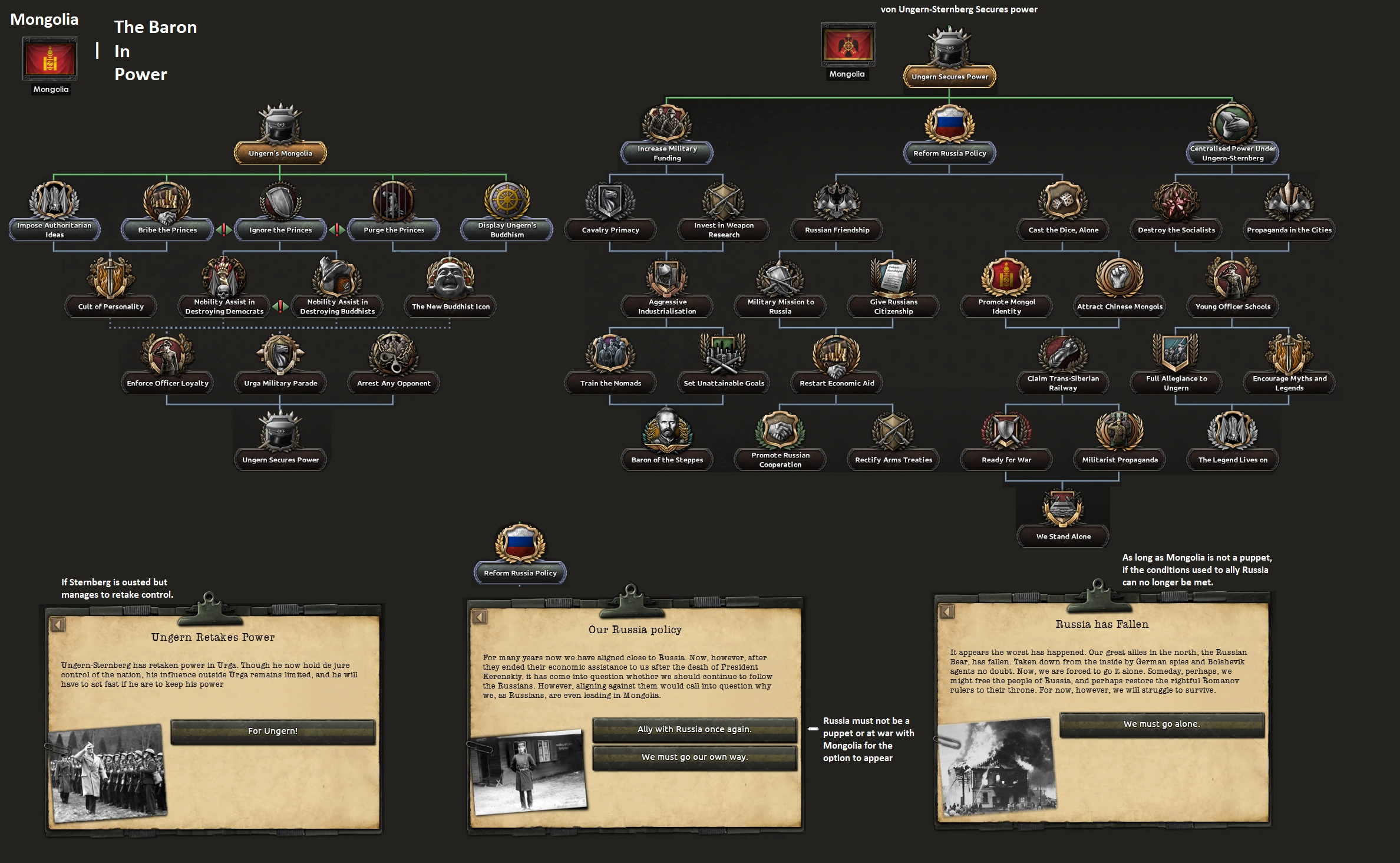The image size is (1400, 863).
Task: Click the Display Ungern's Buddhism wheel icon
Action: click(507, 202)
